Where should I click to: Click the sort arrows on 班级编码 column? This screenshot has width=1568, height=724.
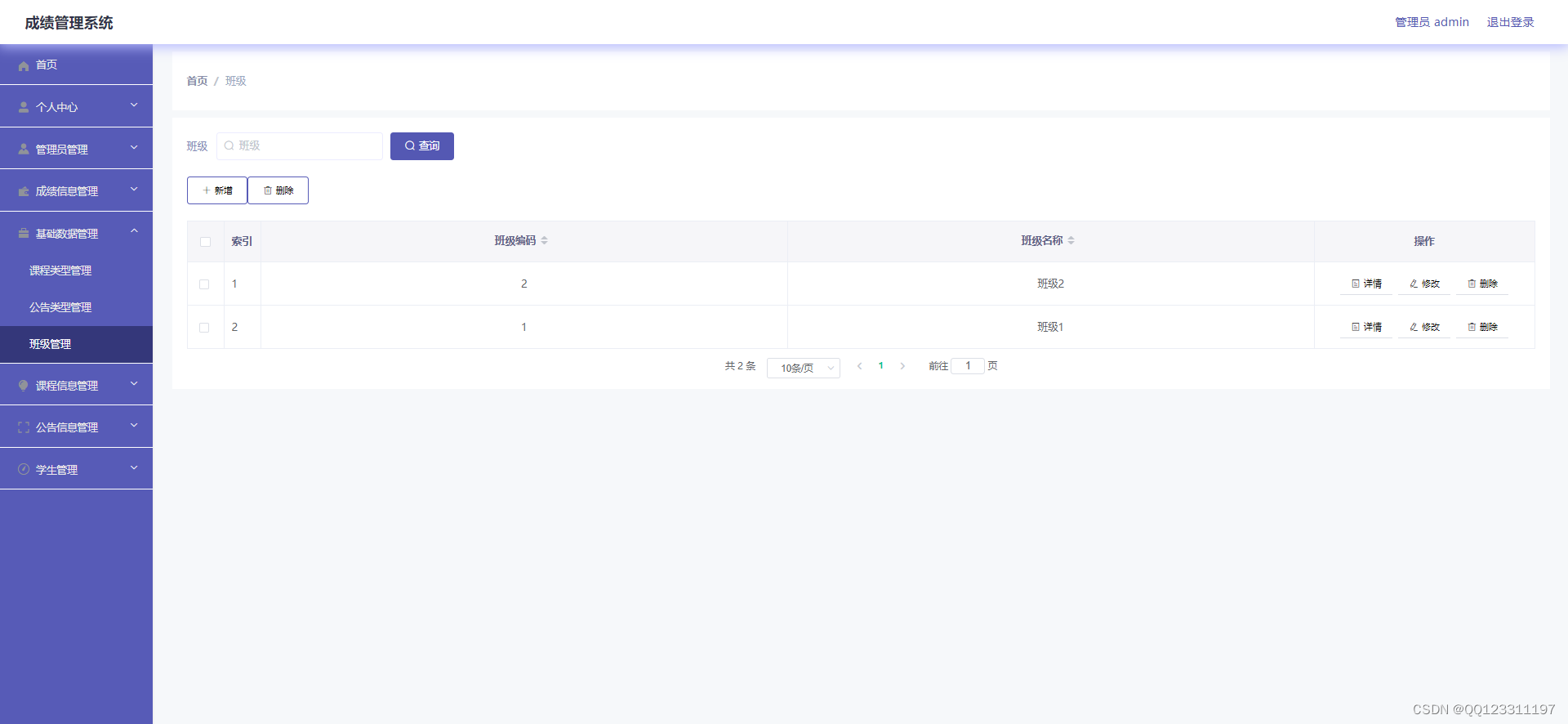tap(545, 240)
